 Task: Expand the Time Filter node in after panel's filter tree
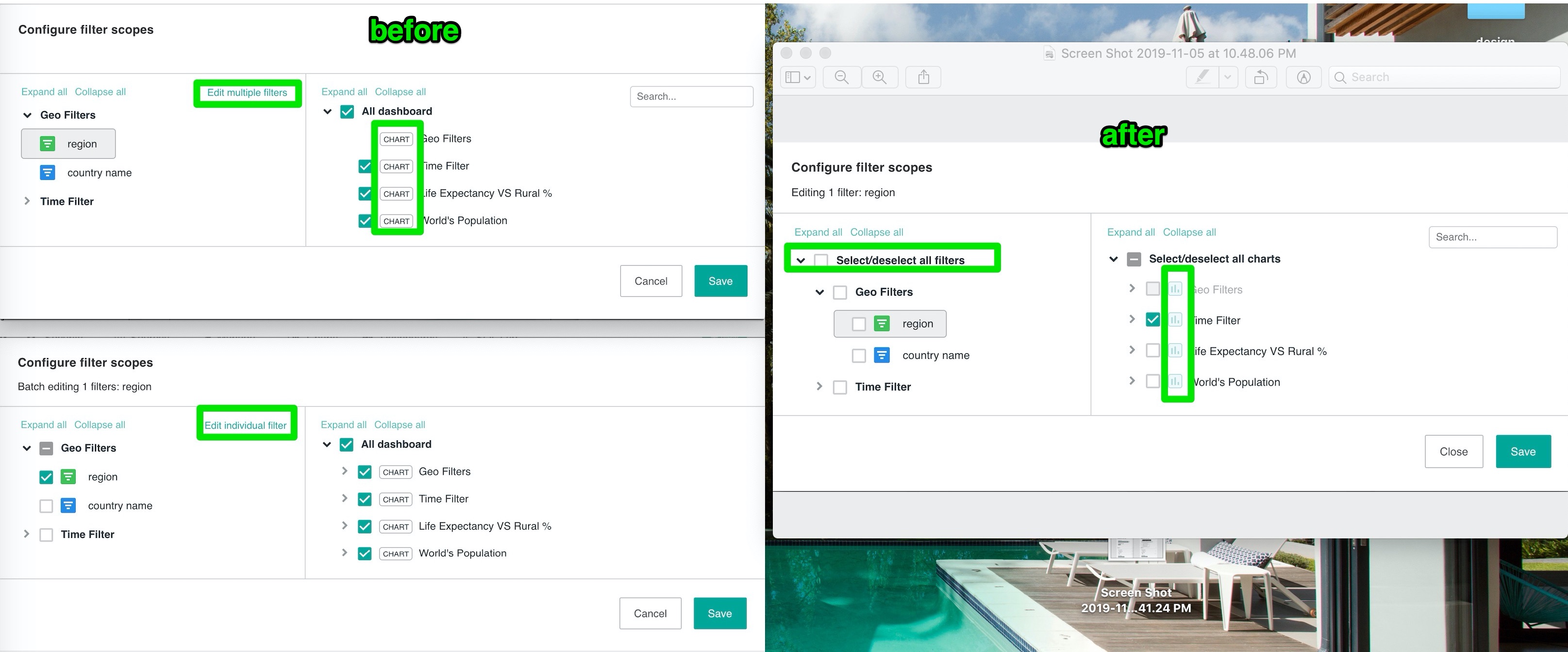coord(819,386)
